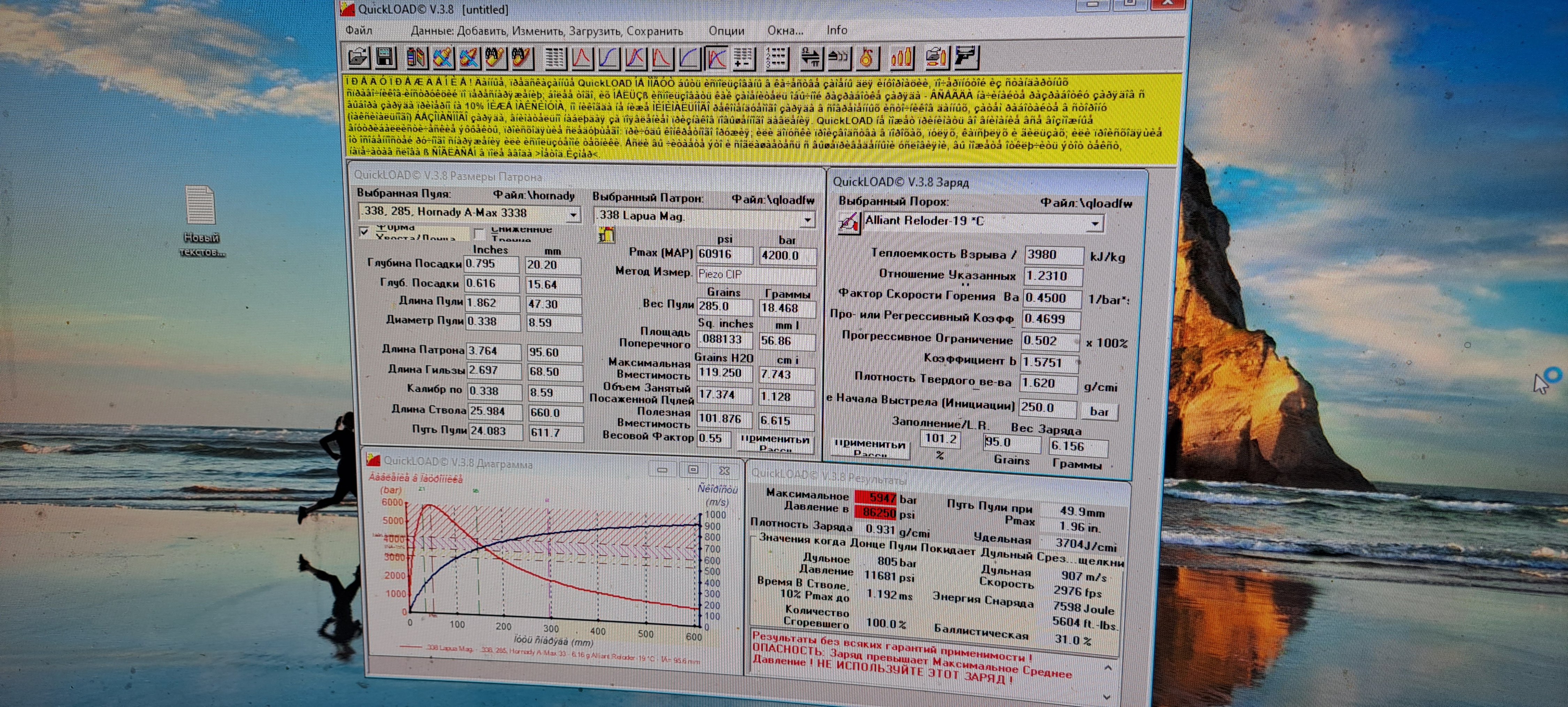
Task: Click the red 86250 psi pressure value
Action: tap(875, 513)
